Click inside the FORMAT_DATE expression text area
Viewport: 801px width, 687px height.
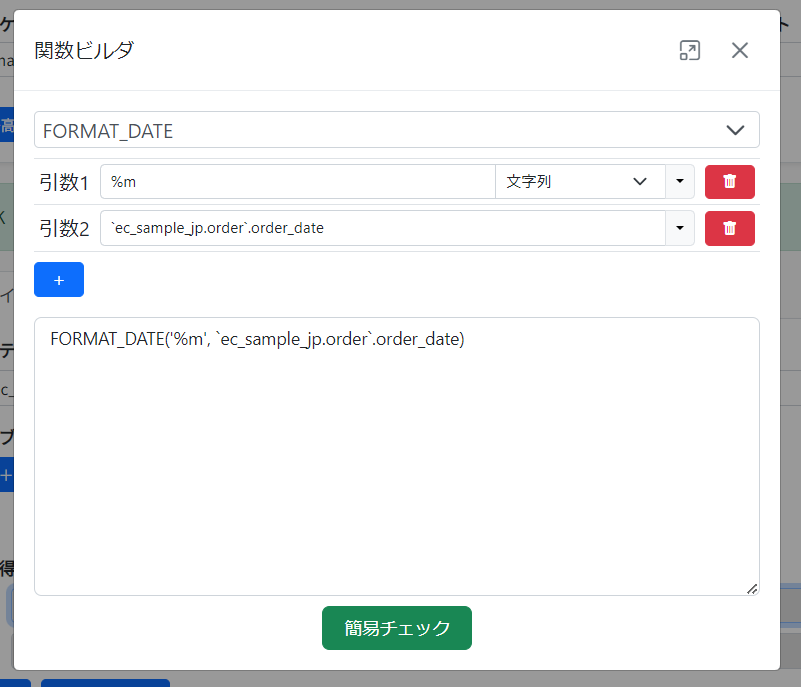tap(257, 340)
